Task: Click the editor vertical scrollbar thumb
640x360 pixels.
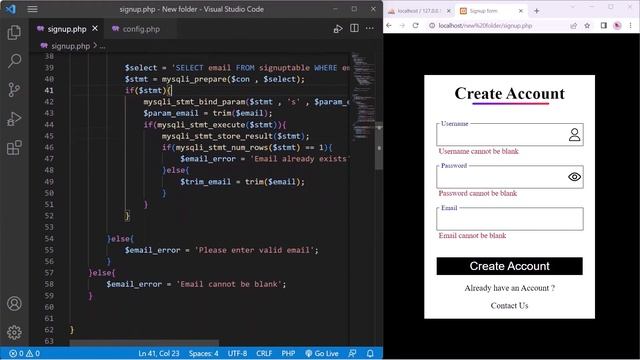Action: (379, 145)
